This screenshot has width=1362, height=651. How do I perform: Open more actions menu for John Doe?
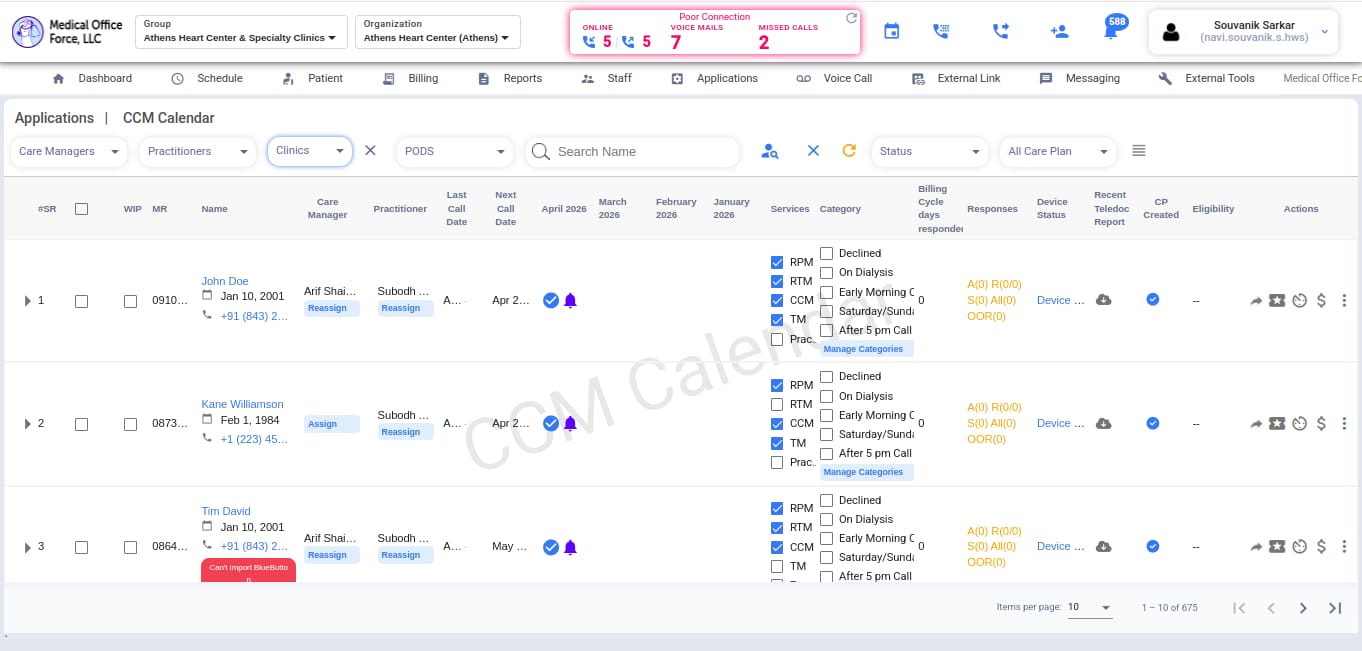1344,300
